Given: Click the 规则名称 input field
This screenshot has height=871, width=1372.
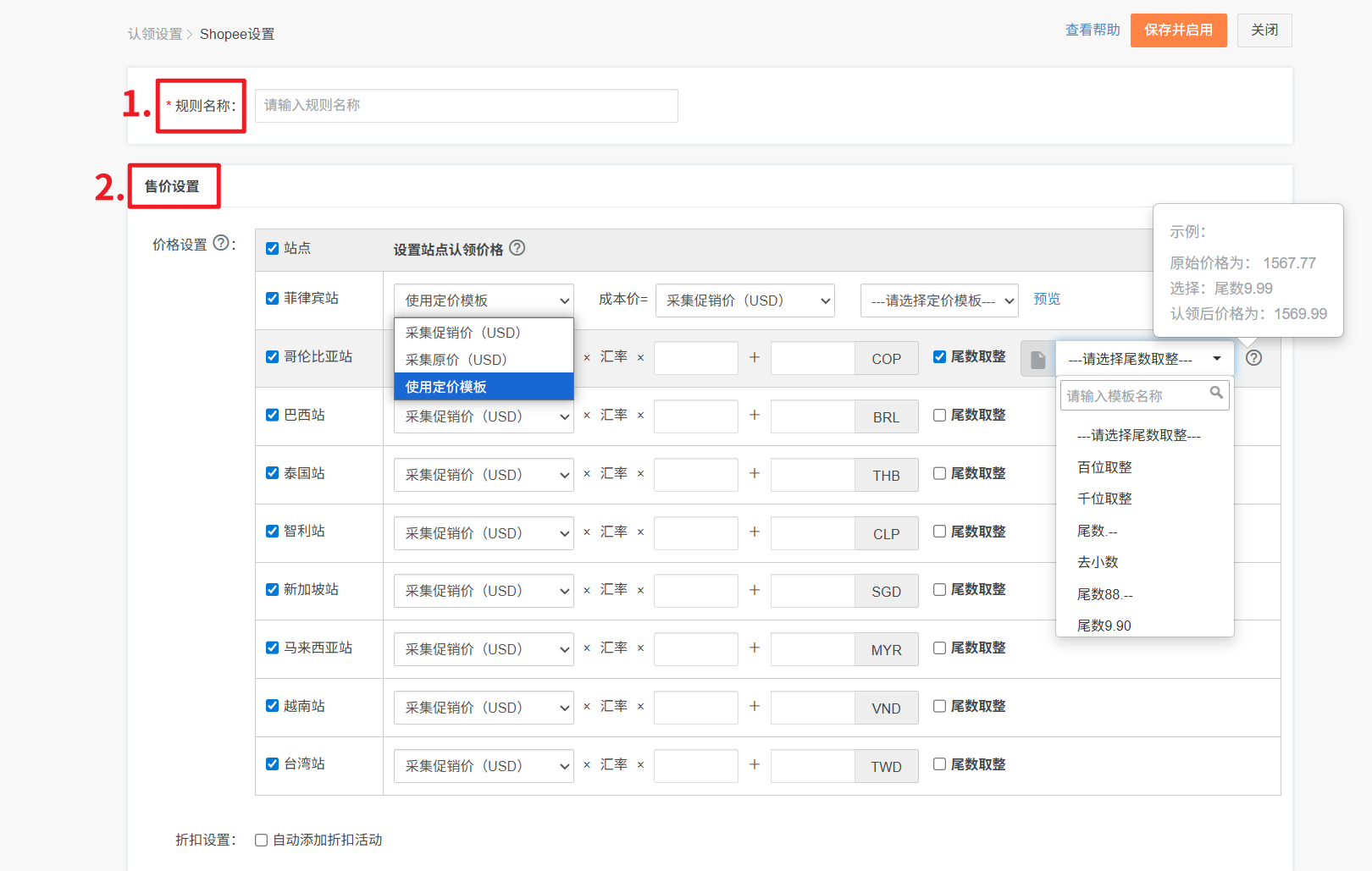Looking at the screenshot, I should tap(466, 106).
